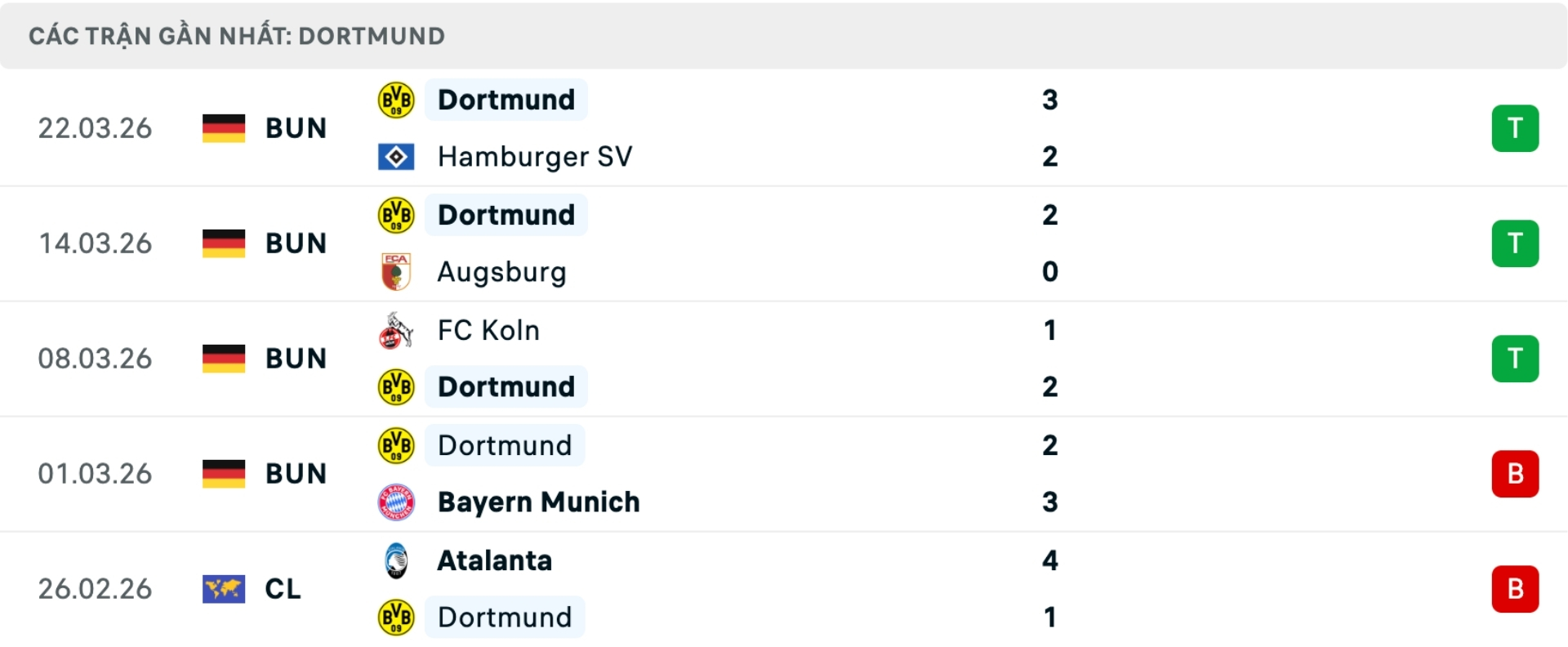Click red B badge for Atalanta match
This screenshot has height=647, width=1568.
coord(1515,589)
